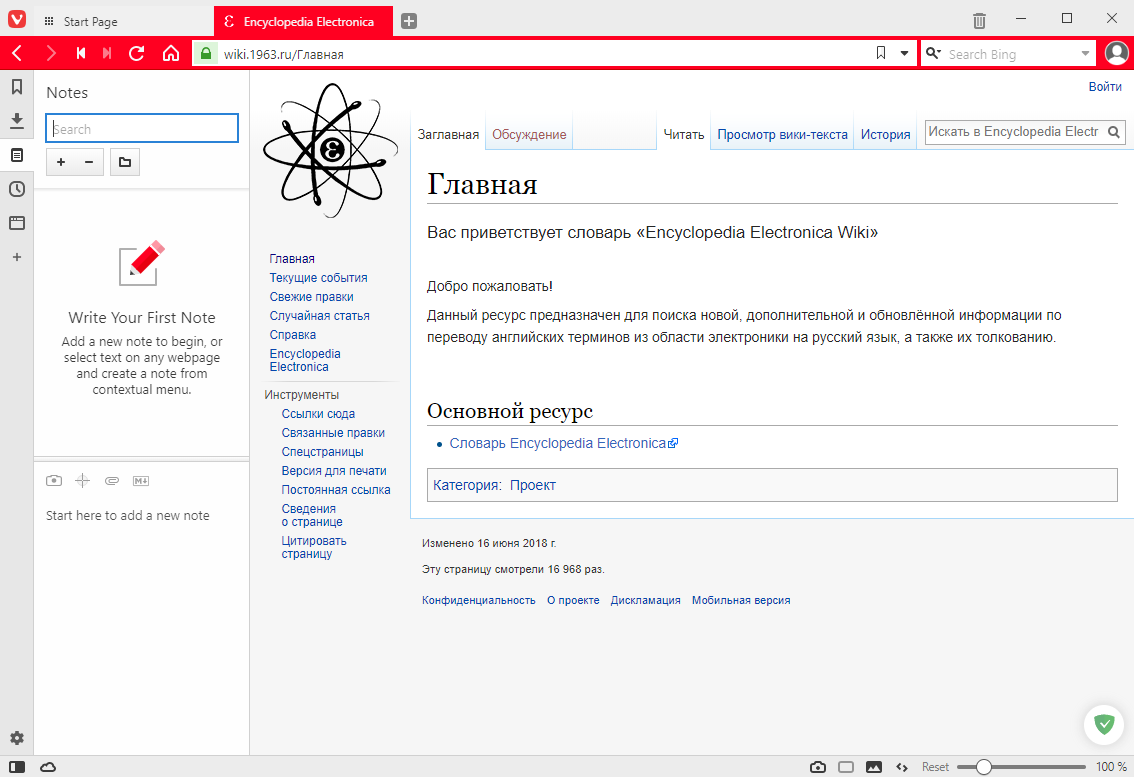Open the History panel clock icon
The height and width of the screenshot is (777, 1134).
tap(17, 189)
